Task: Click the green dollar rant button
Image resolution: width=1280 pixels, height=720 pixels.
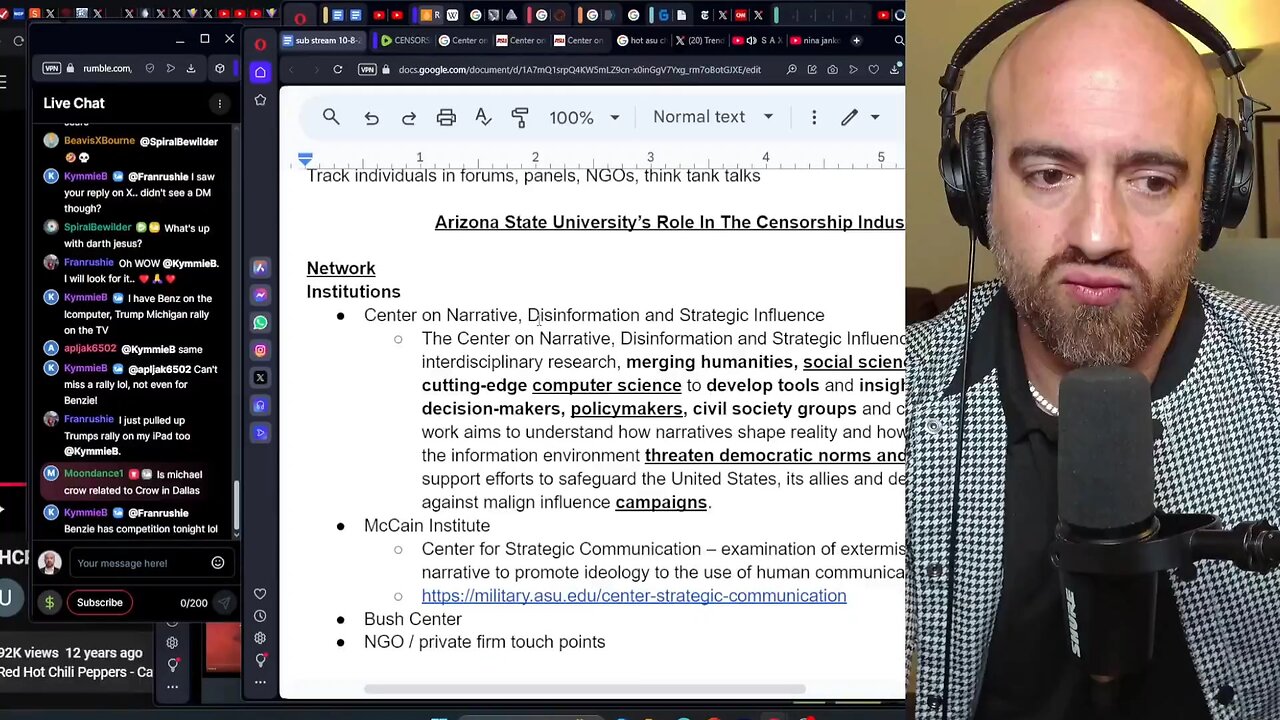Action: click(x=49, y=602)
